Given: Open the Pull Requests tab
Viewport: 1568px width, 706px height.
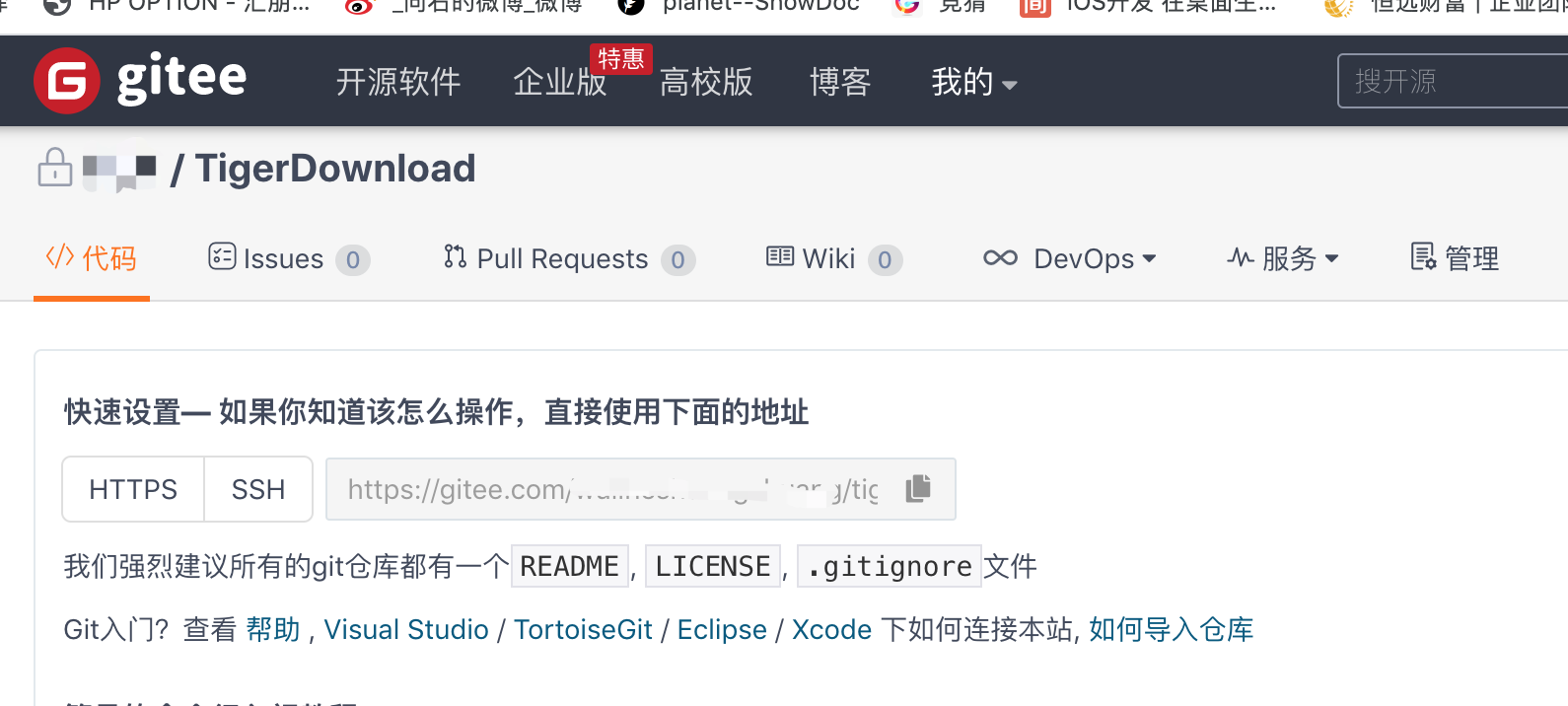Looking at the screenshot, I should [569, 258].
